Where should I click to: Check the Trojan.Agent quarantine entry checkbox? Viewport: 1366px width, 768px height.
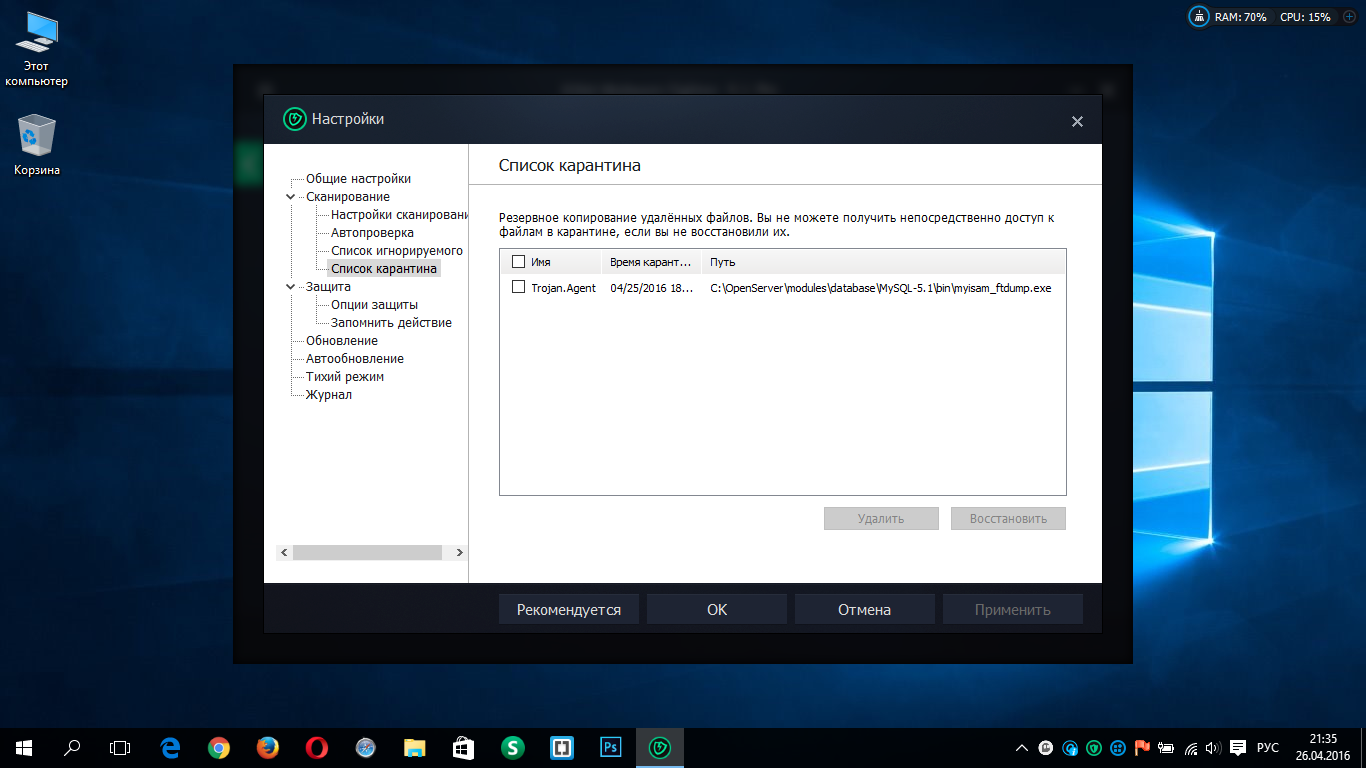tap(518, 287)
